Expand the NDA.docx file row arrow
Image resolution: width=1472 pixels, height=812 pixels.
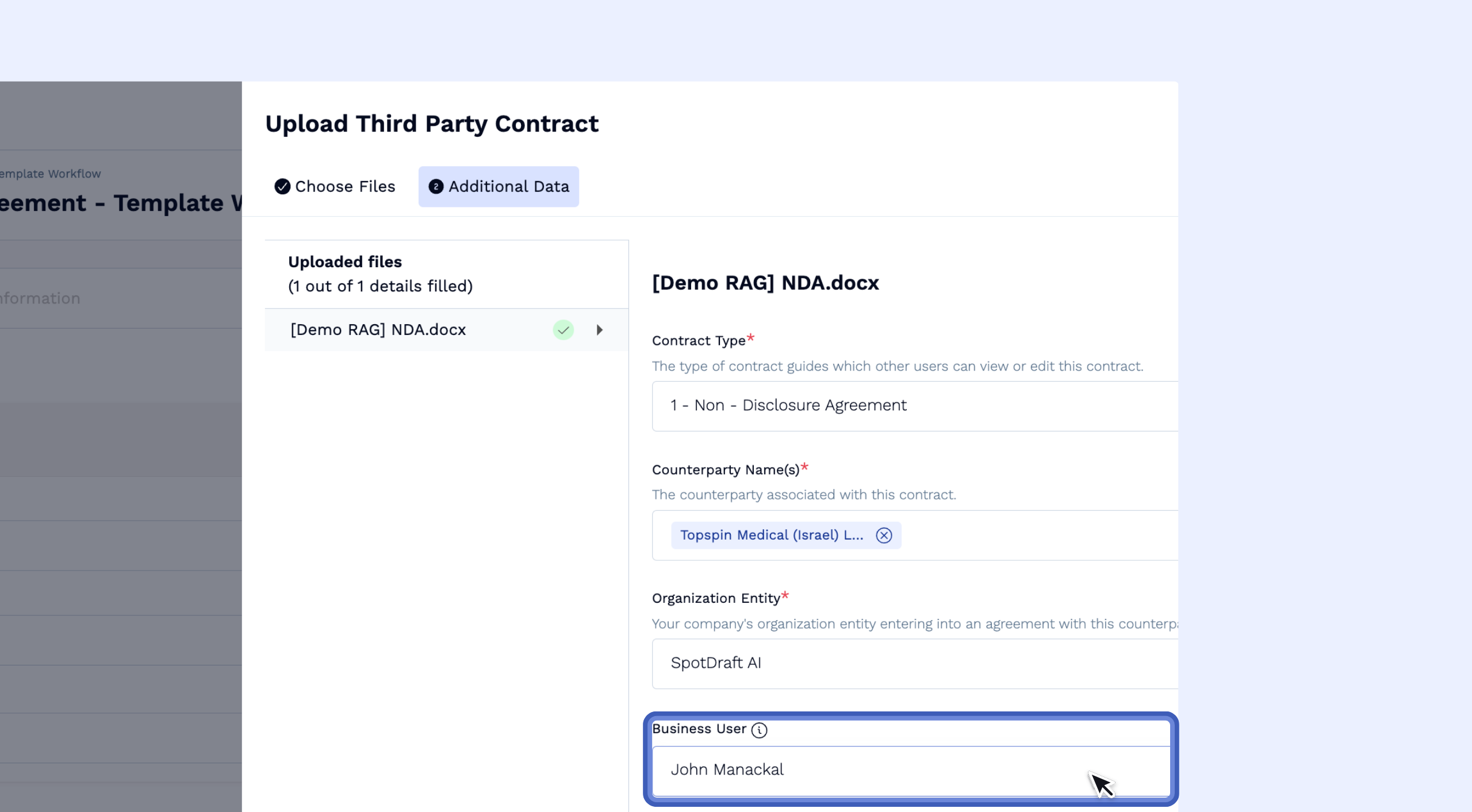[x=600, y=330]
